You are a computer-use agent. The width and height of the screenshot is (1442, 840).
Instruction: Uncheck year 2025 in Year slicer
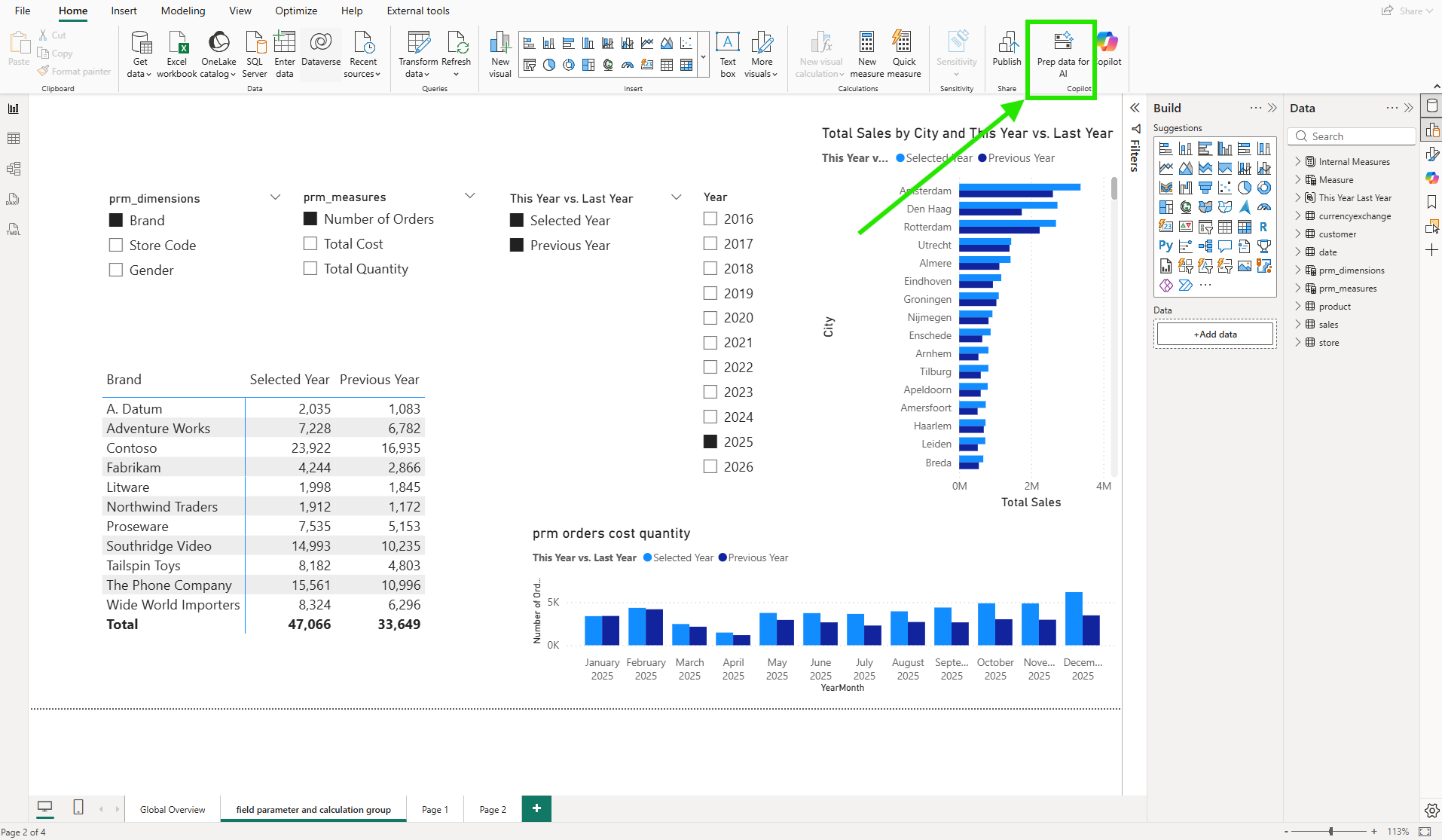[710, 441]
